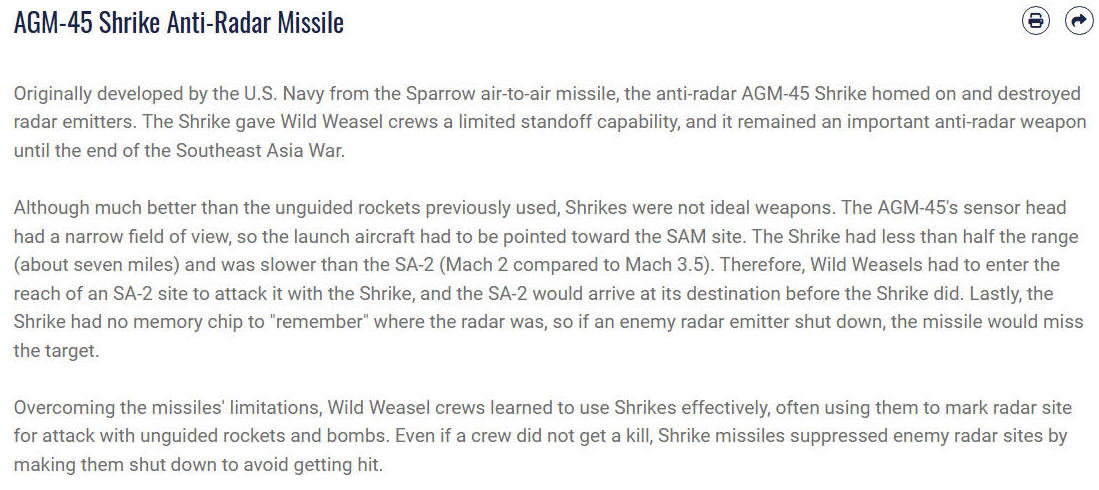Click the printer icon to print article

tap(1036, 21)
